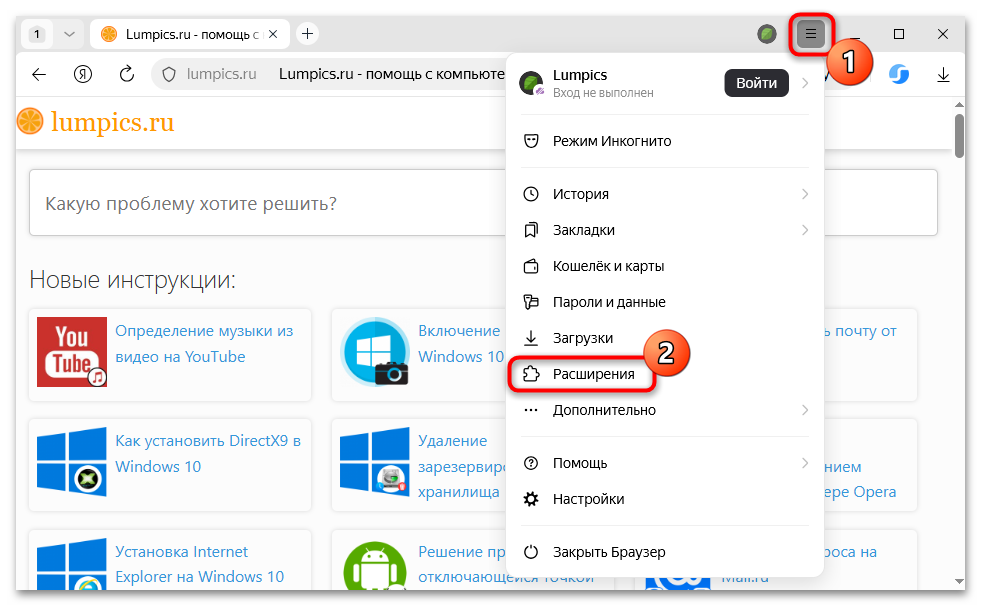Close the Lumpics.ru tab
This screenshot has height=606, width=981.
click(273, 34)
